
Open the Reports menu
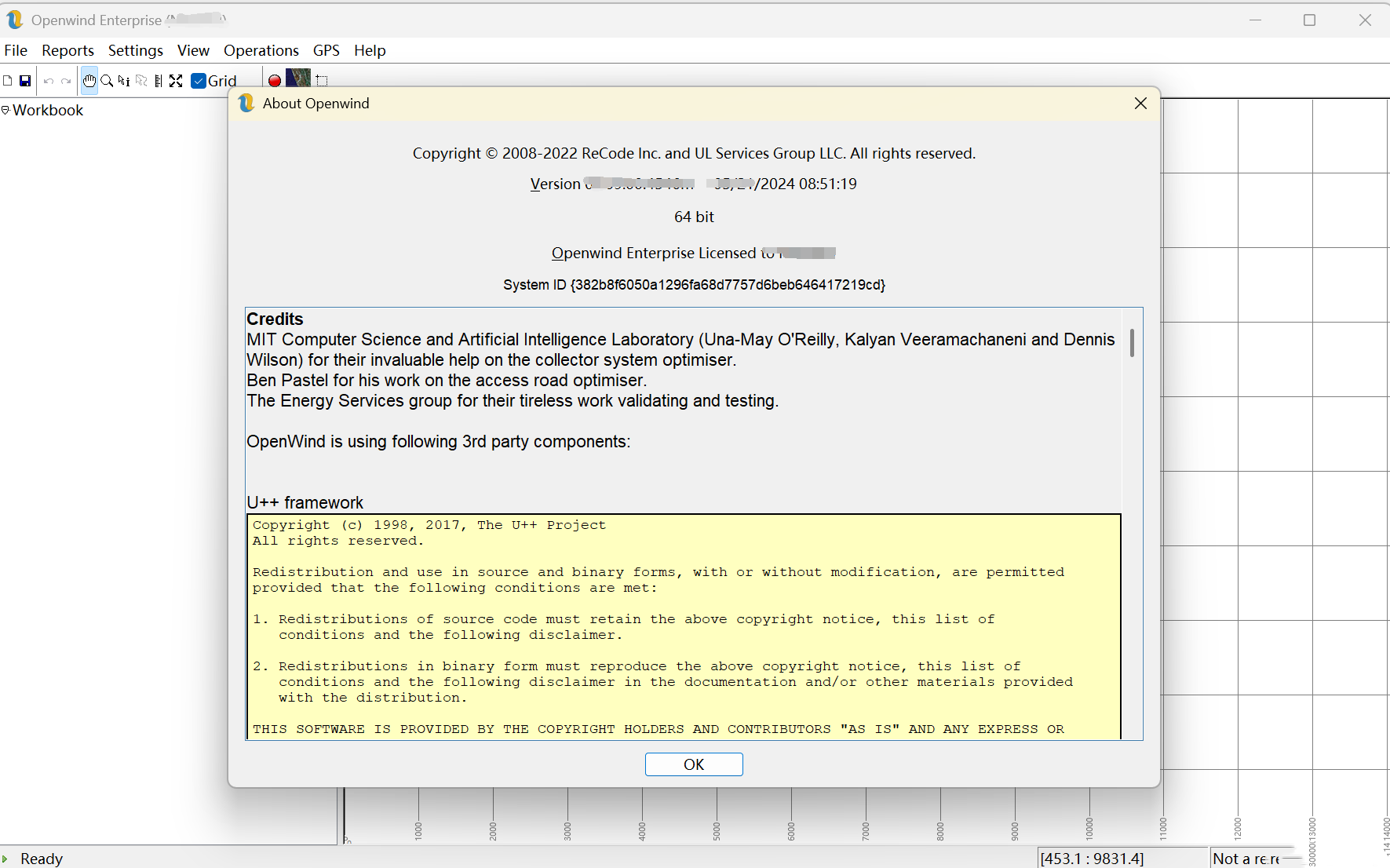point(67,50)
